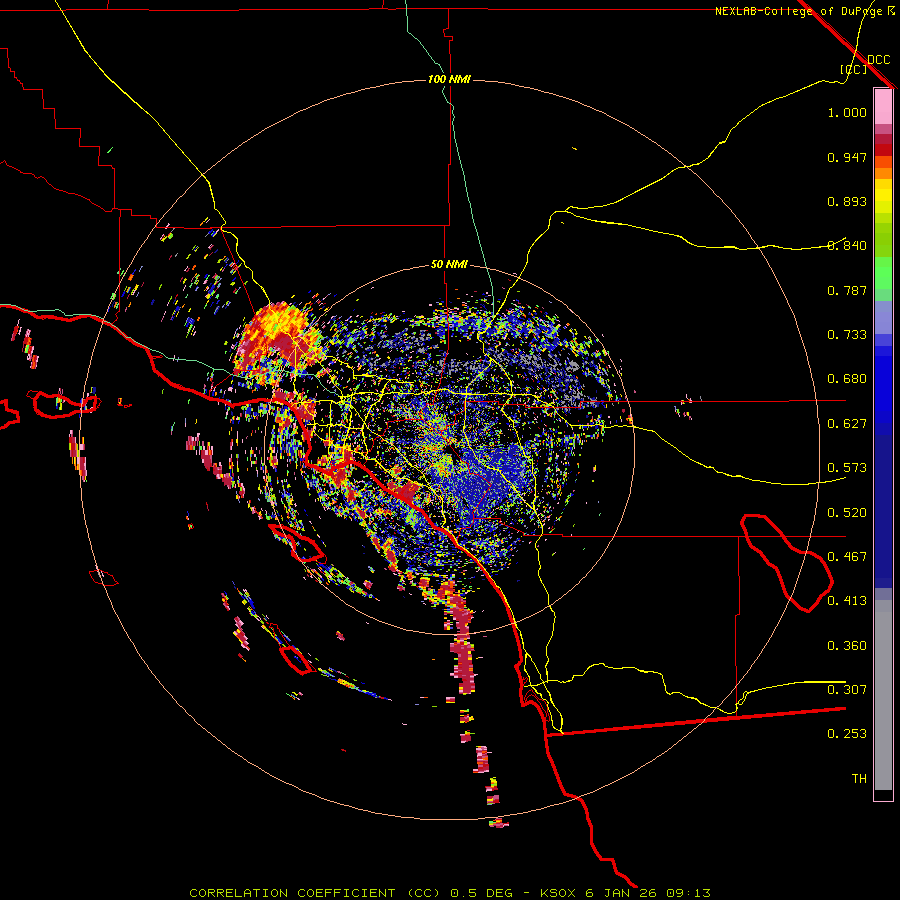This screenshot has height=900, width=900.
Task: Click the DCC label above the color bar
Action: pos(879,60)
